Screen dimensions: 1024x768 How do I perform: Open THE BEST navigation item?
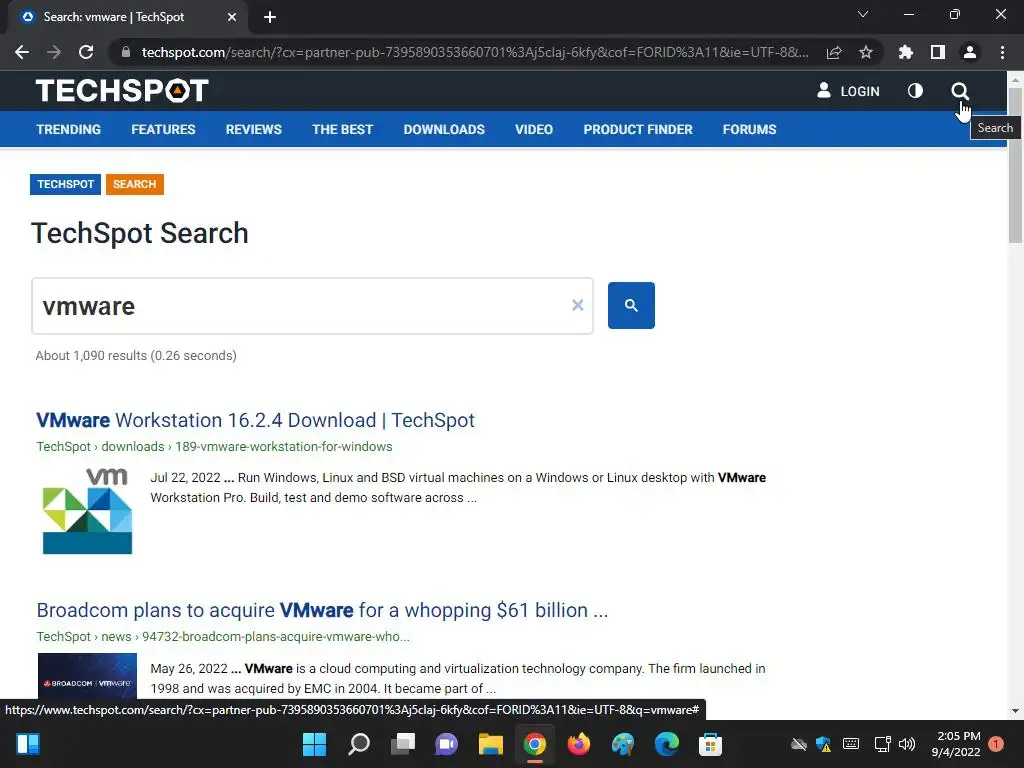(342, 129)
